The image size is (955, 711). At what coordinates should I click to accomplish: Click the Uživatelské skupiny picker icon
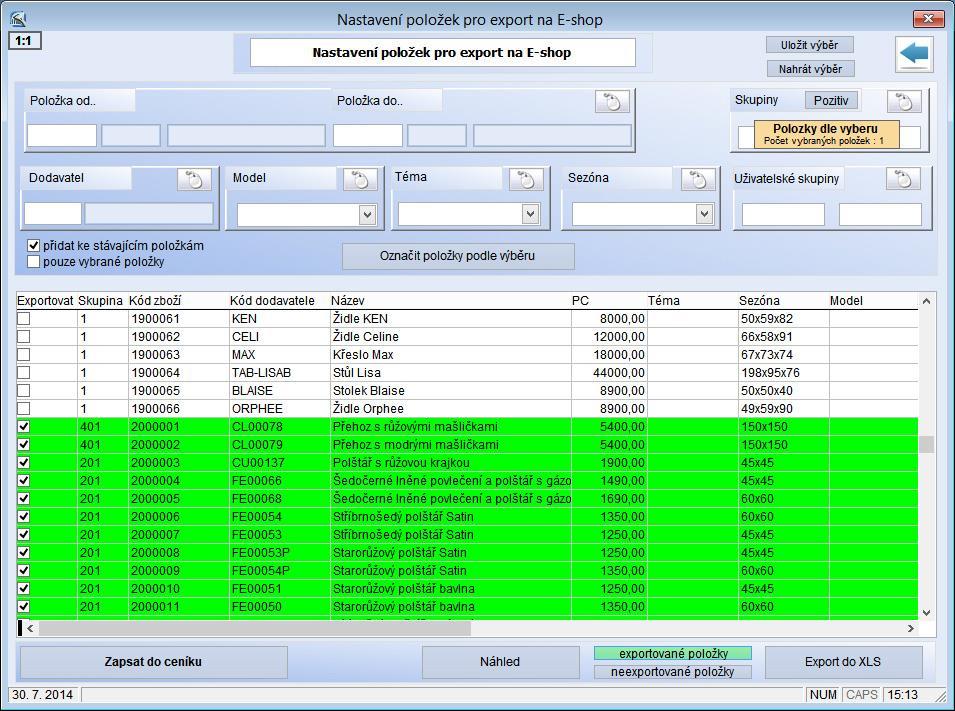tap(903, 179)
